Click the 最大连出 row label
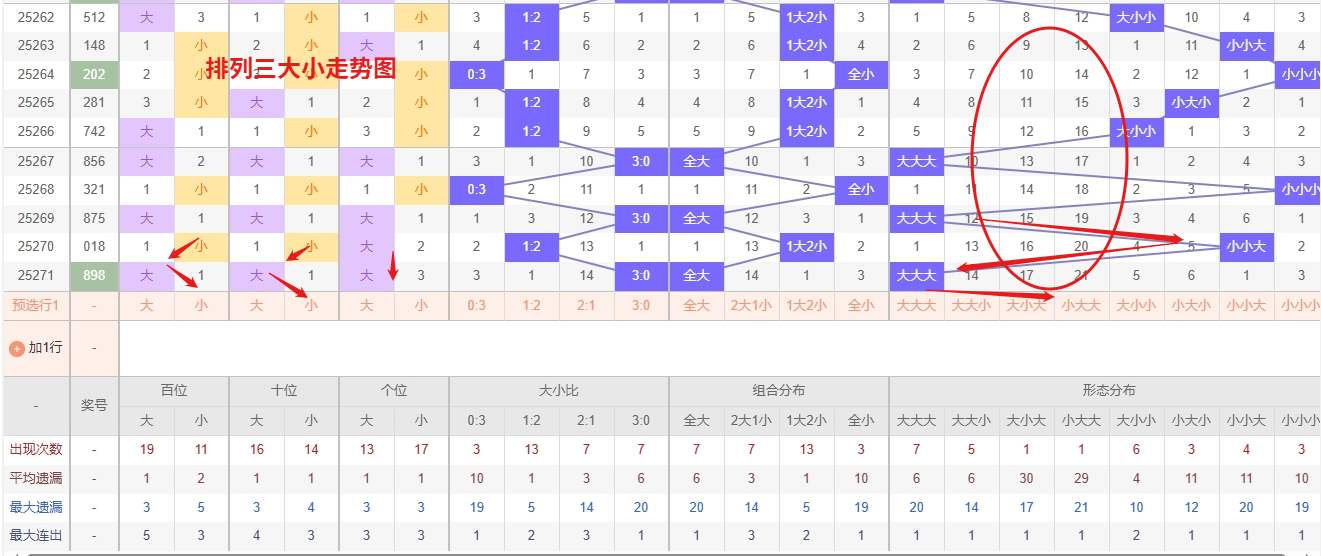The width and height of the screenshot is (1321, 556). pyautogui.click(x=35, y=536)
